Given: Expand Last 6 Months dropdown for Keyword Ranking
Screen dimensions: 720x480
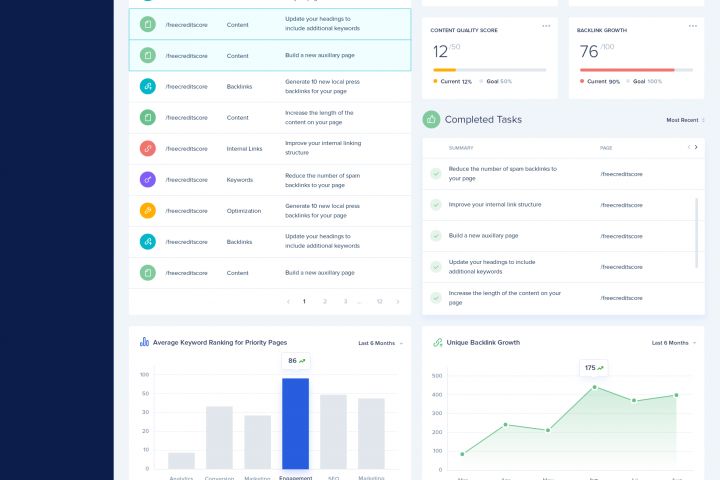Looking at the screenshot, I should [381, 343].
